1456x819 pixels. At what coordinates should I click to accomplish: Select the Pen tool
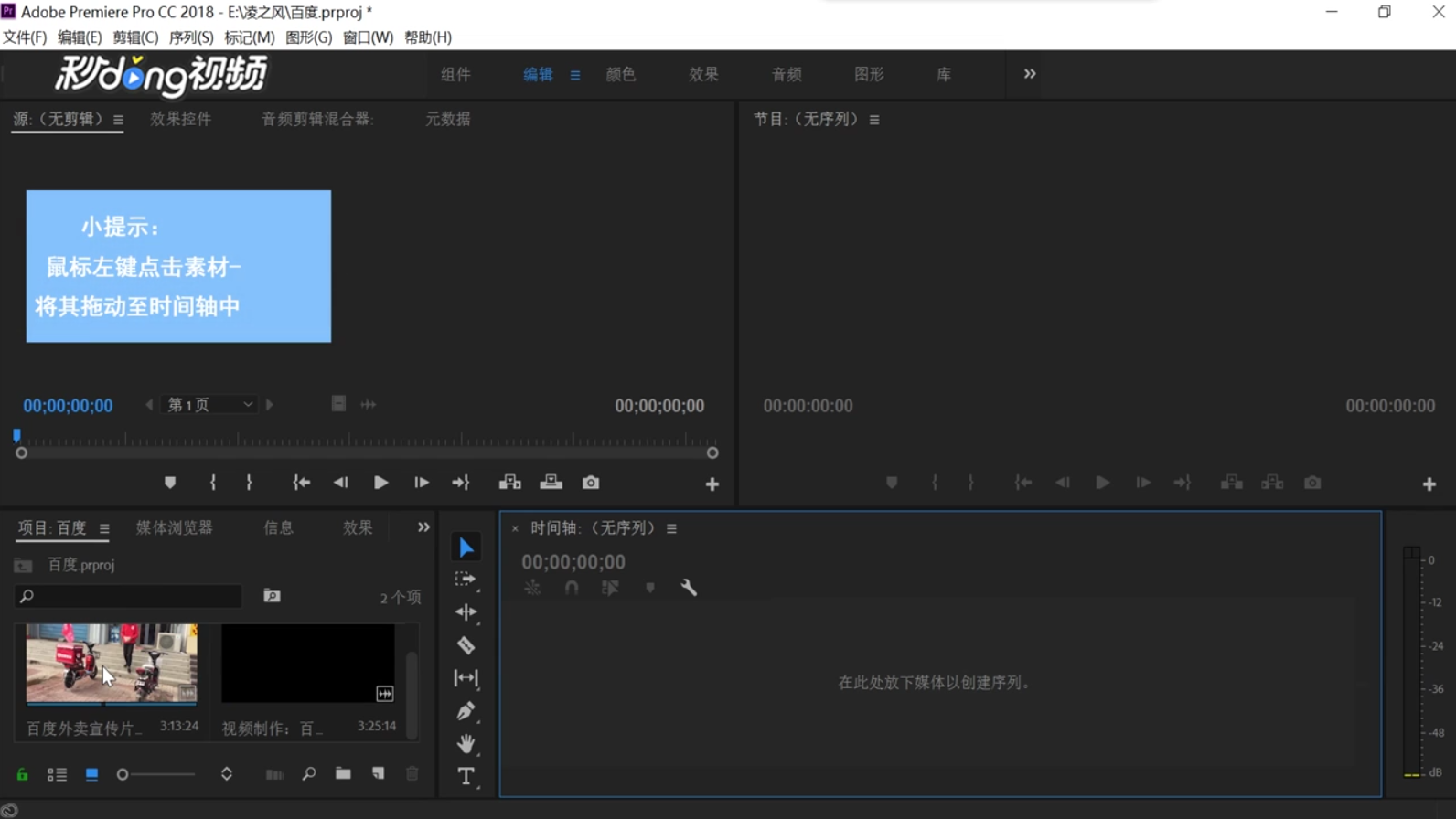tap(466, 711)
